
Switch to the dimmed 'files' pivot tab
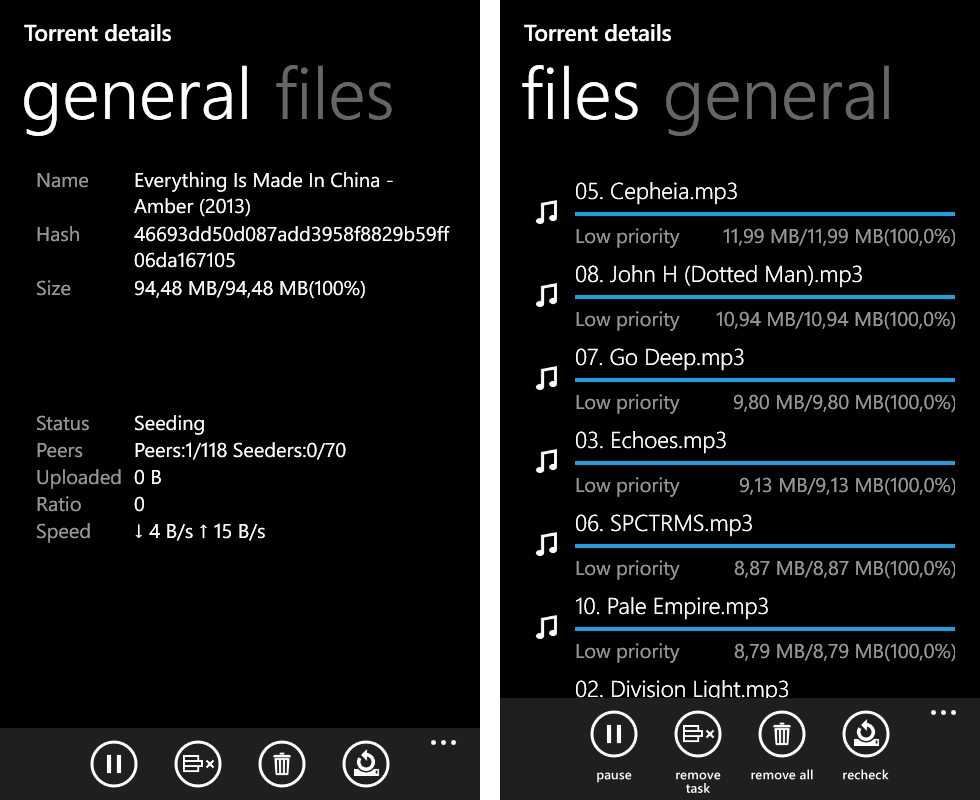334,96
